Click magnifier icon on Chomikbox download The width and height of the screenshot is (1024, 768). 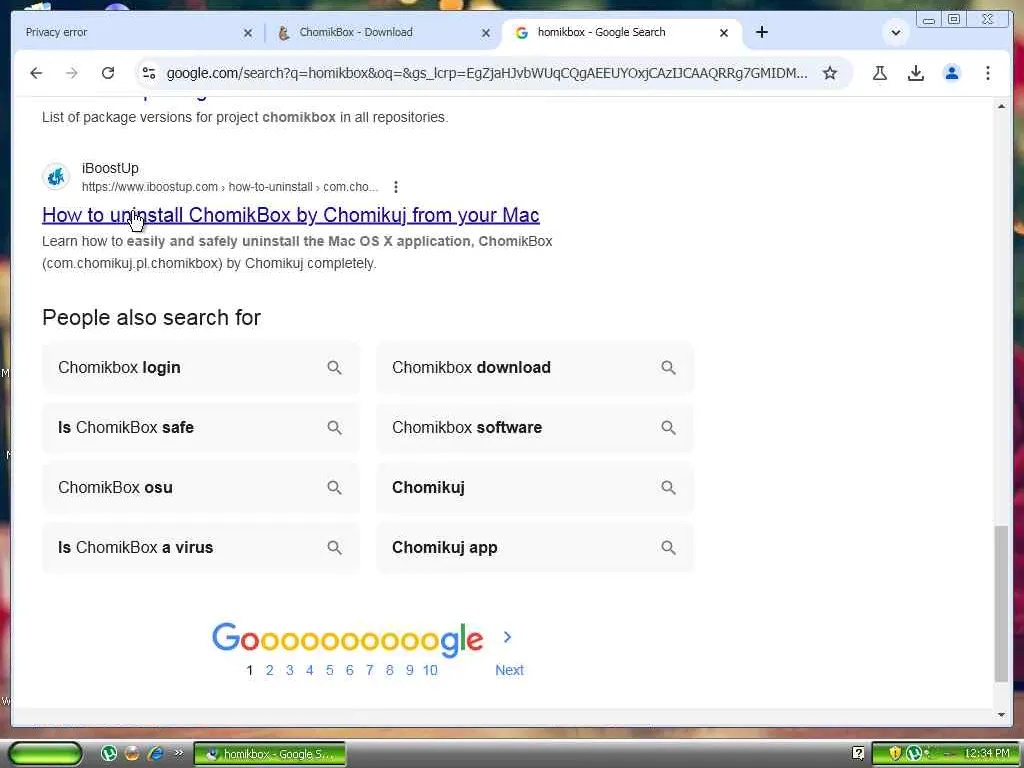(668, 368)
